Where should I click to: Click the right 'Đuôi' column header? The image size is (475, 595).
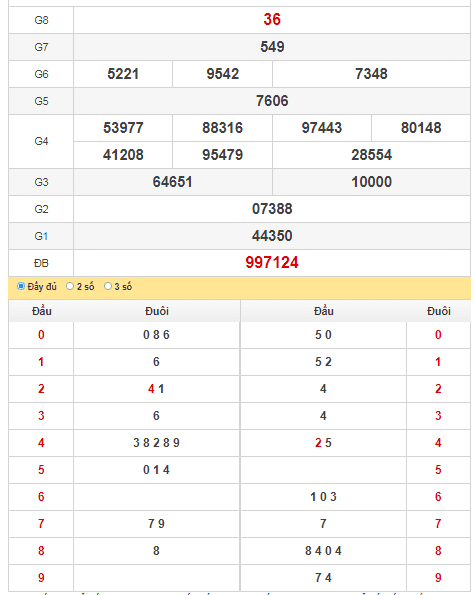coord(439,311)
